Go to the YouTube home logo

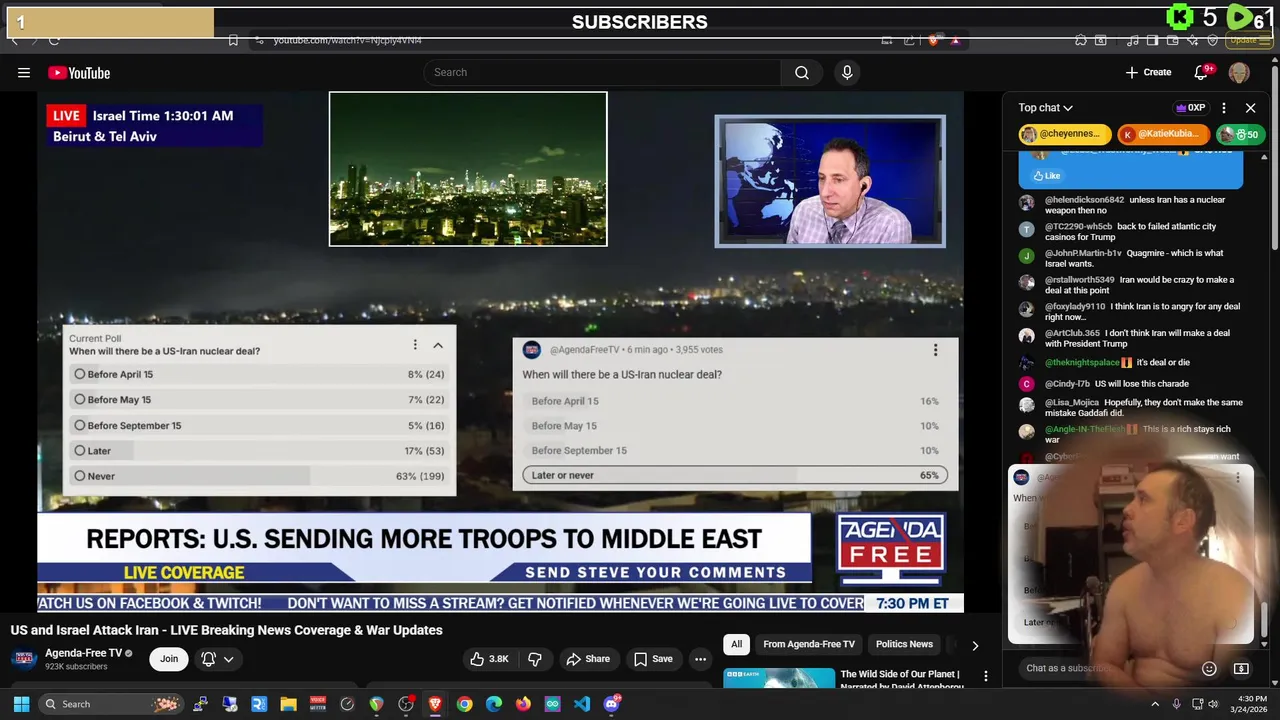79,73
